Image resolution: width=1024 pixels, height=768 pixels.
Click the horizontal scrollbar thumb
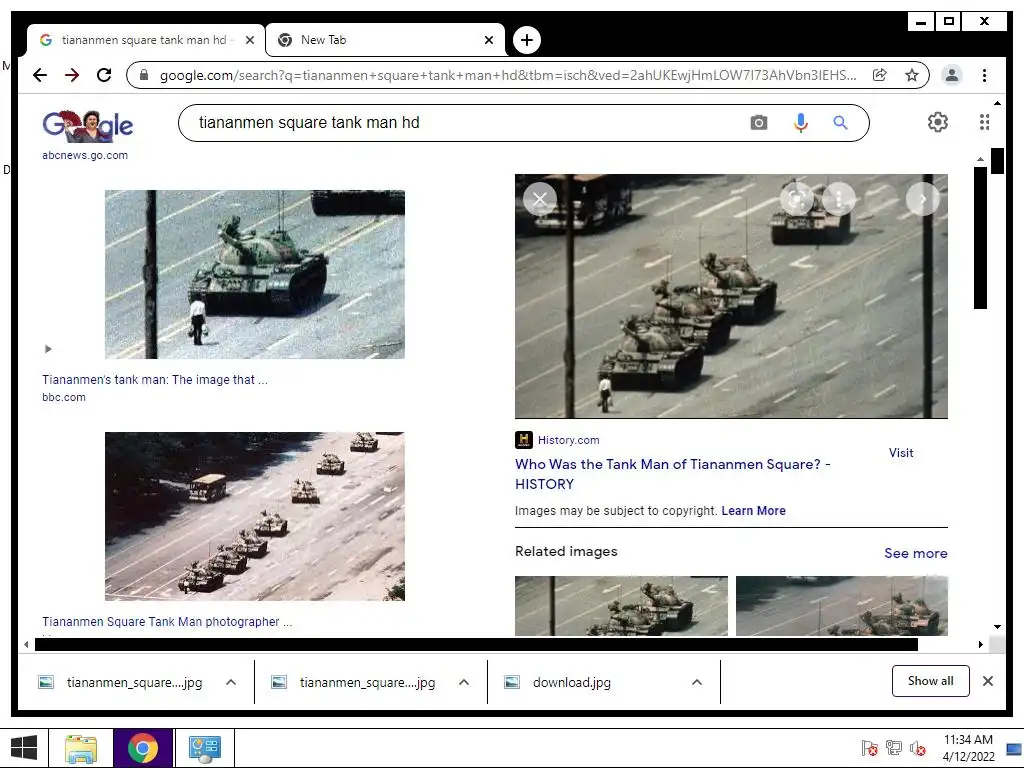point(476,645)
